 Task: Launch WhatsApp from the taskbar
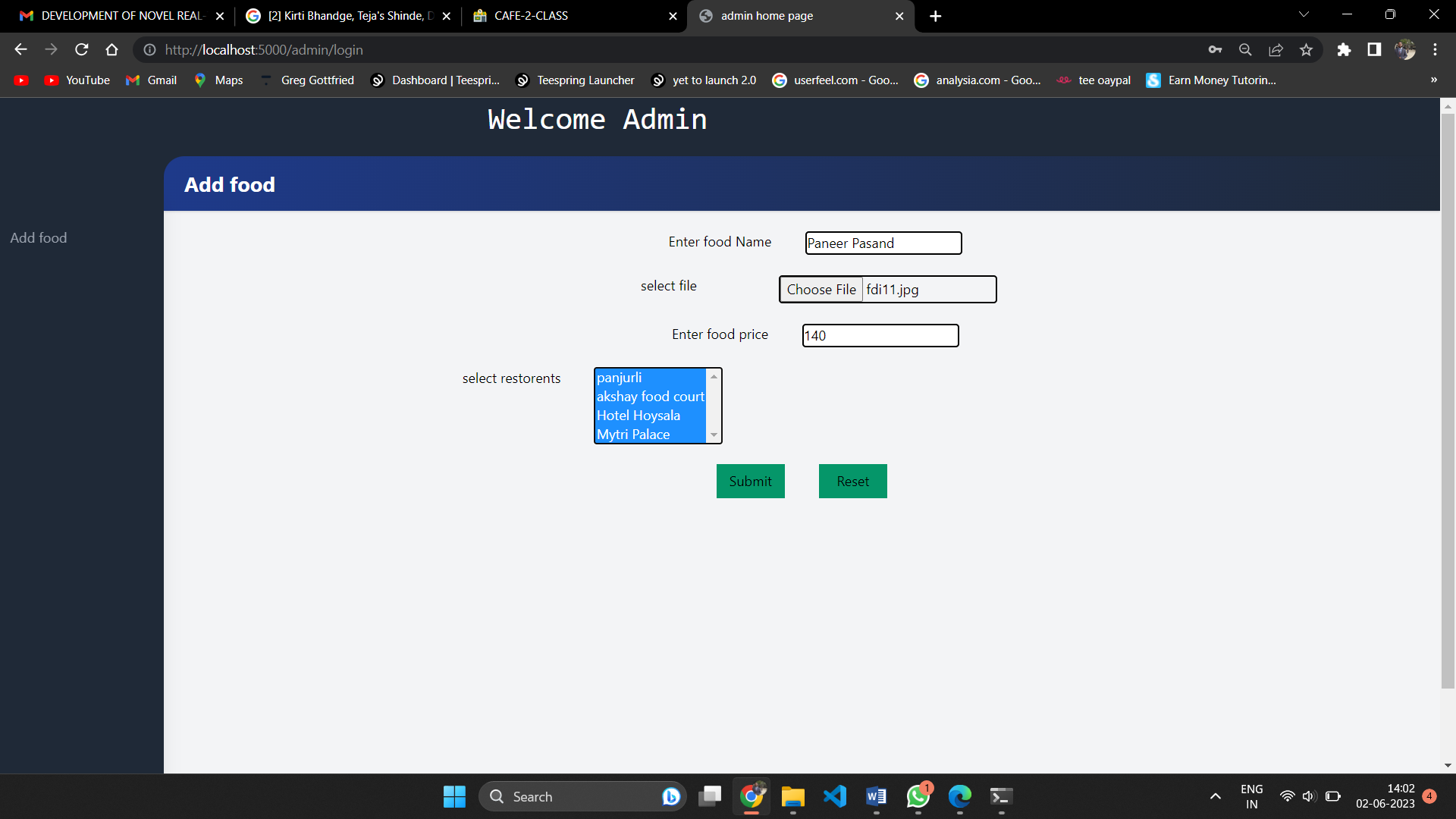(x=918, y=797)
